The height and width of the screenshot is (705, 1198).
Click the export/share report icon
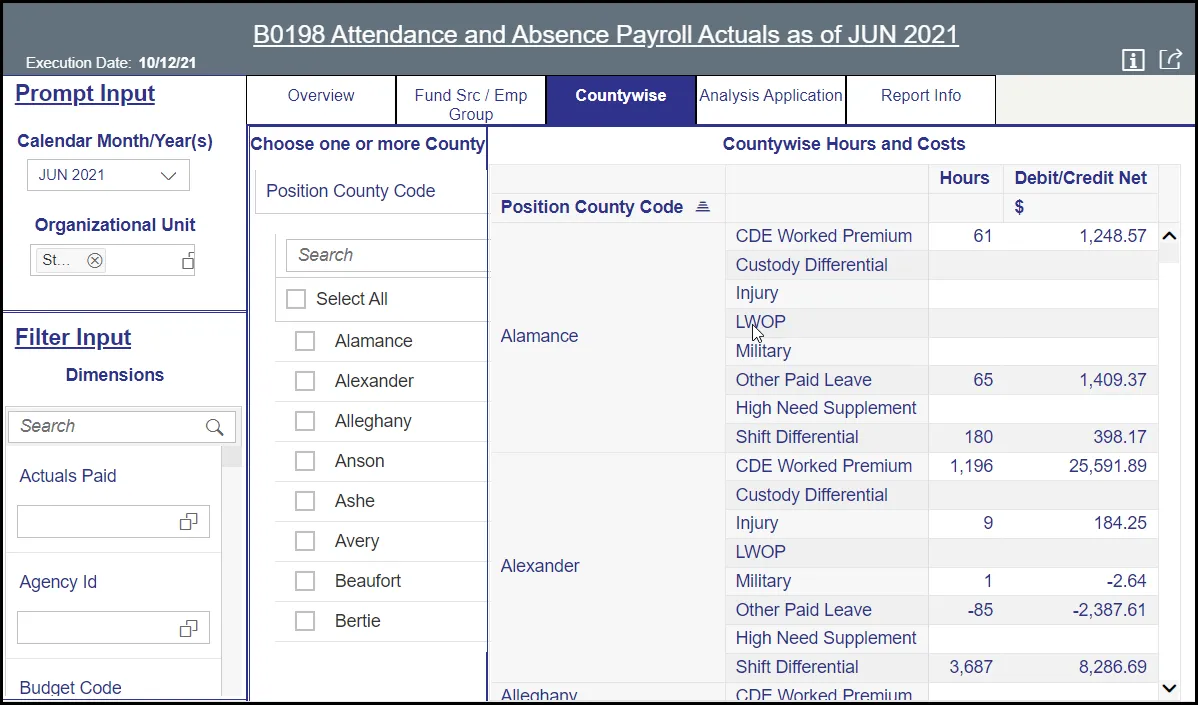point(1170,60)
